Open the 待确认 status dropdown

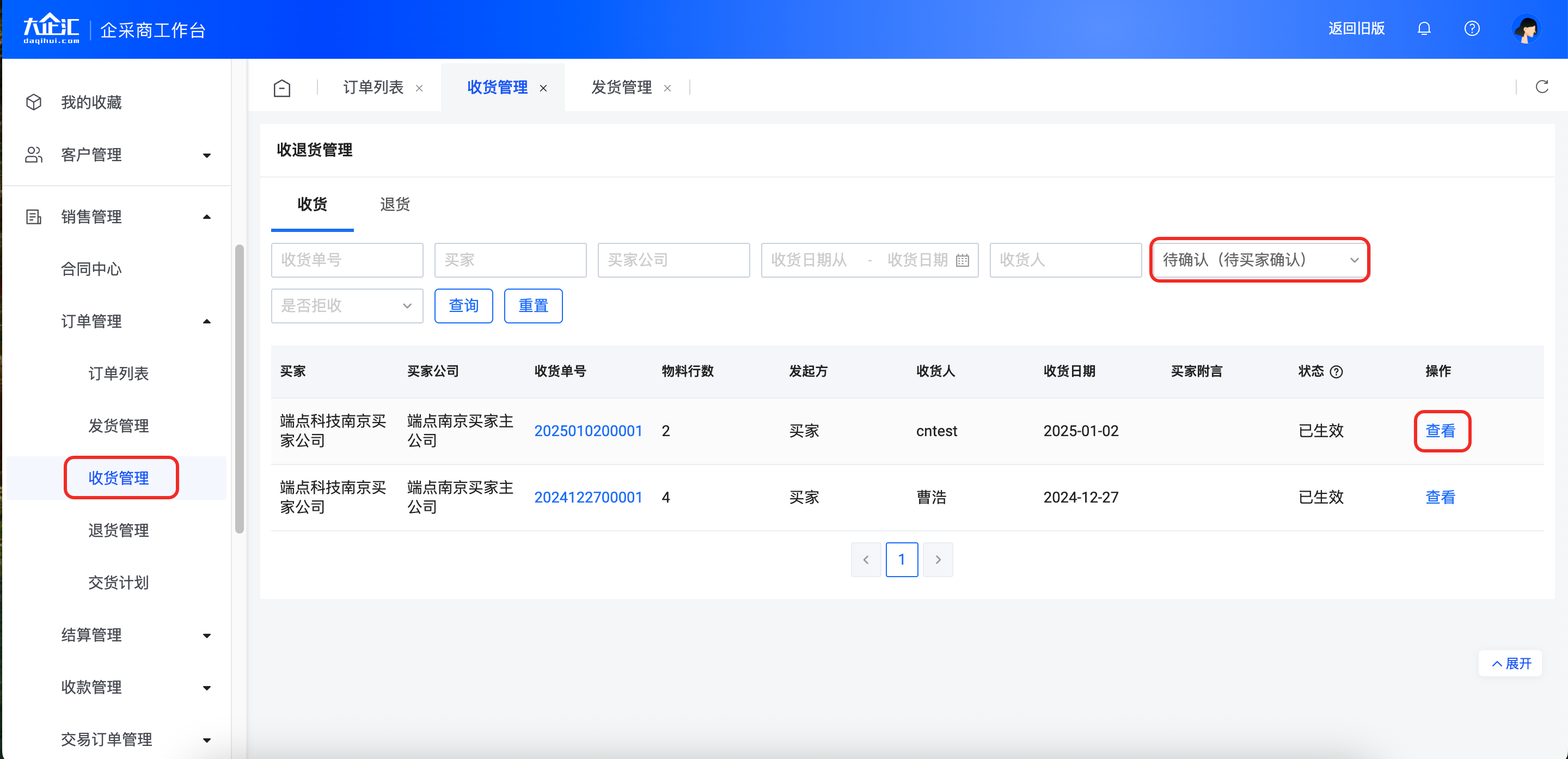click(x=1259, y=260)
